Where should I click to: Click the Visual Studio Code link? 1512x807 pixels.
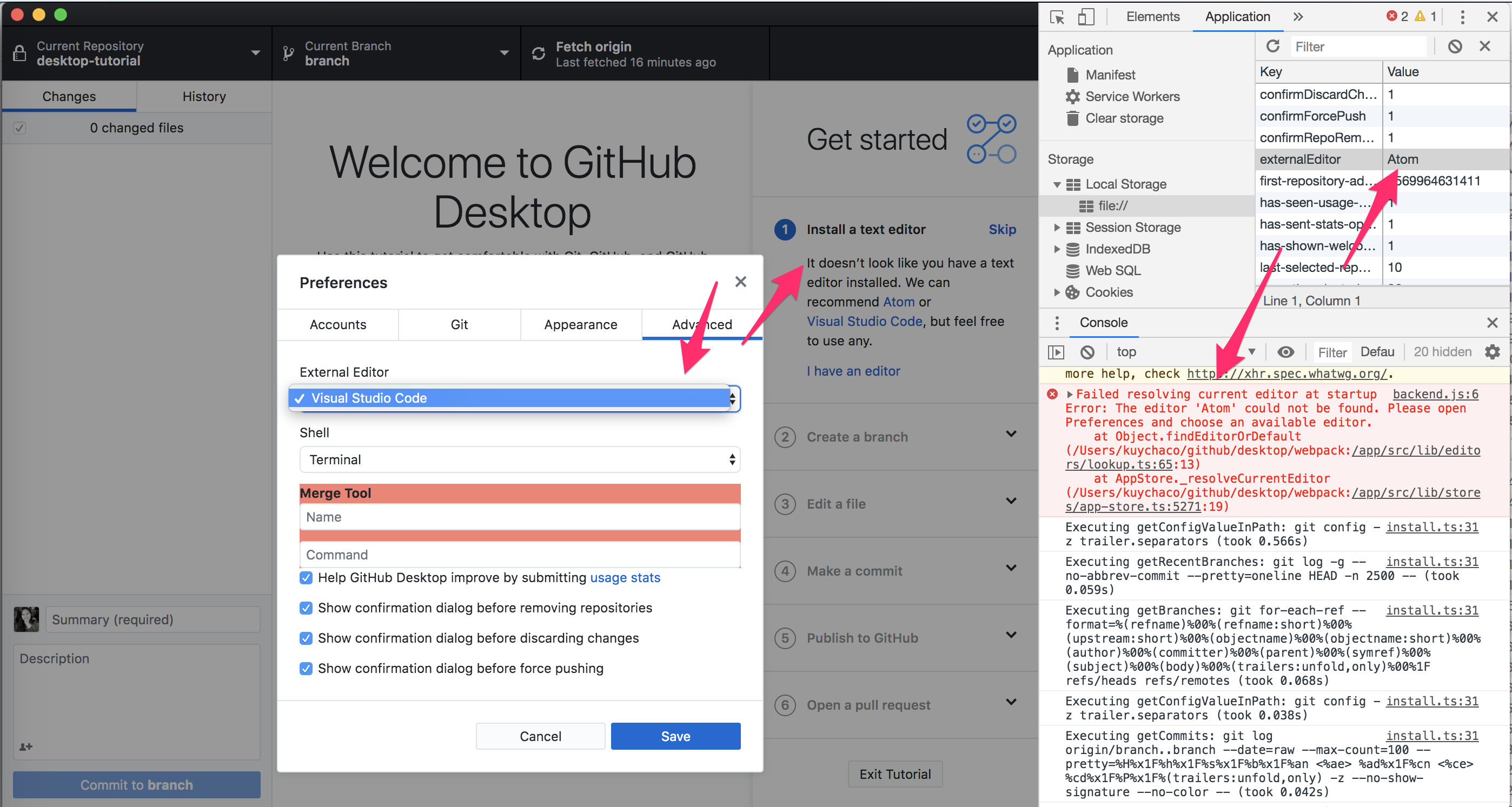pos(864,322)
